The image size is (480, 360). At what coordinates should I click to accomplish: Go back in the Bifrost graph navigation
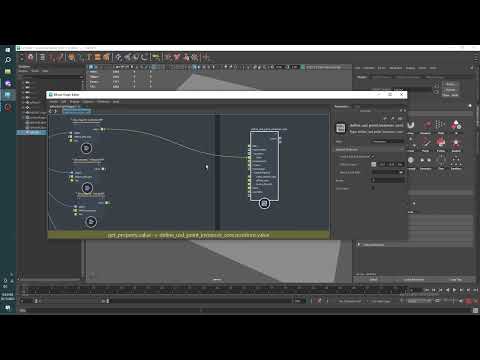51,111
